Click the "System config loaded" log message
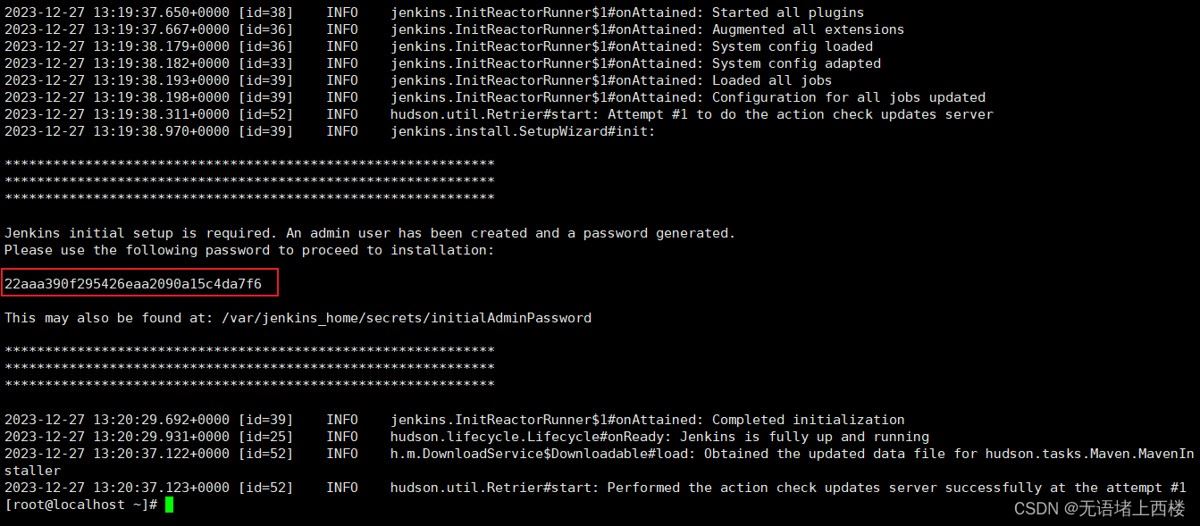Image resolution: width=1200 pixels, height=526 pixels. [x=792, y=47]
